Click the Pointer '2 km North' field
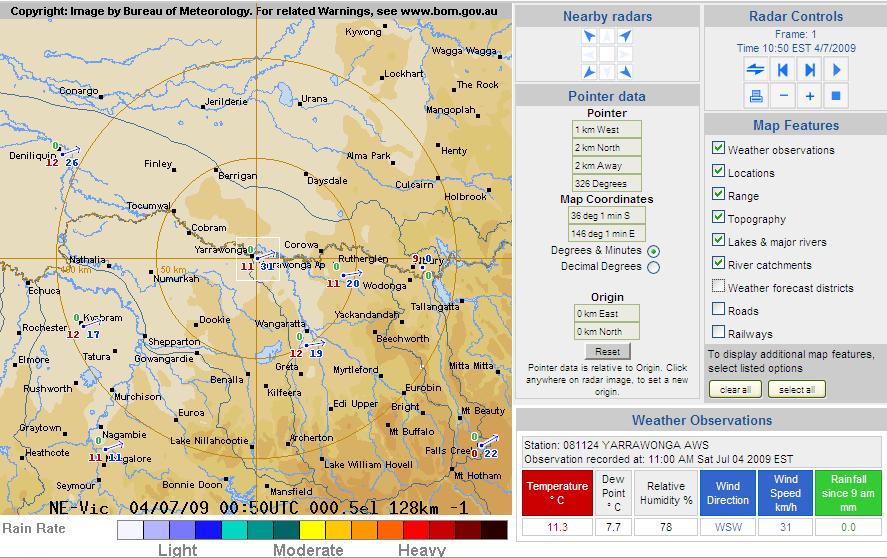This screenshot has height=558, width=887. (x=606, y=148)
